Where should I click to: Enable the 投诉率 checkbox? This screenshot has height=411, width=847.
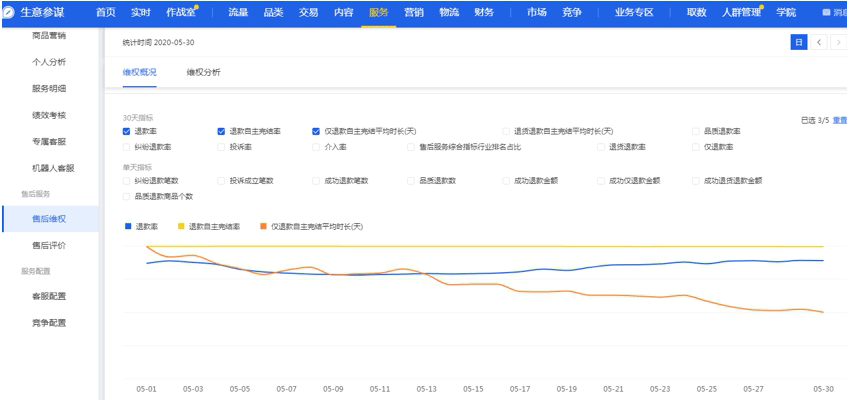(221, 146)
